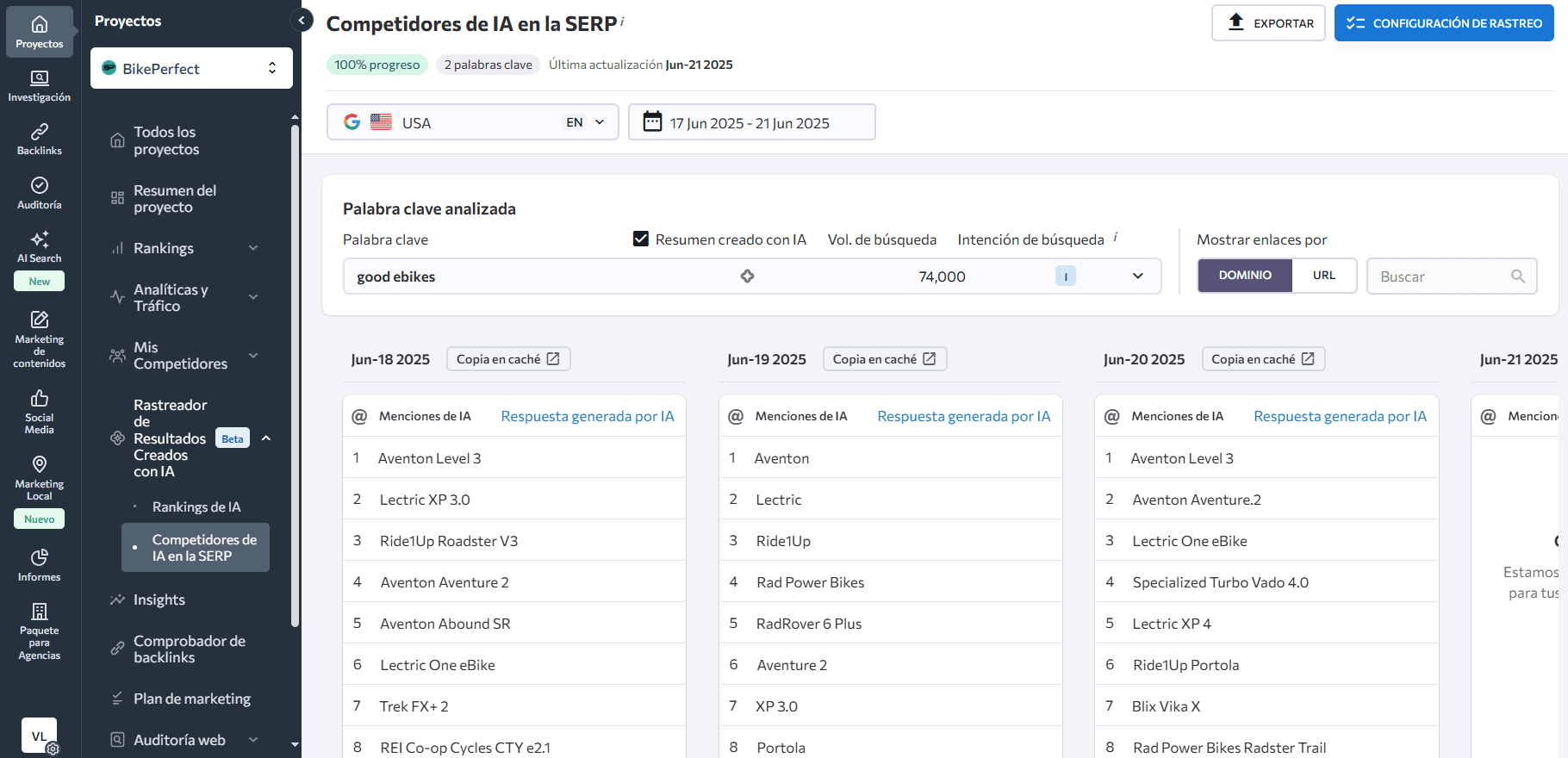Click the calendar icon in date range

point(653,122)
